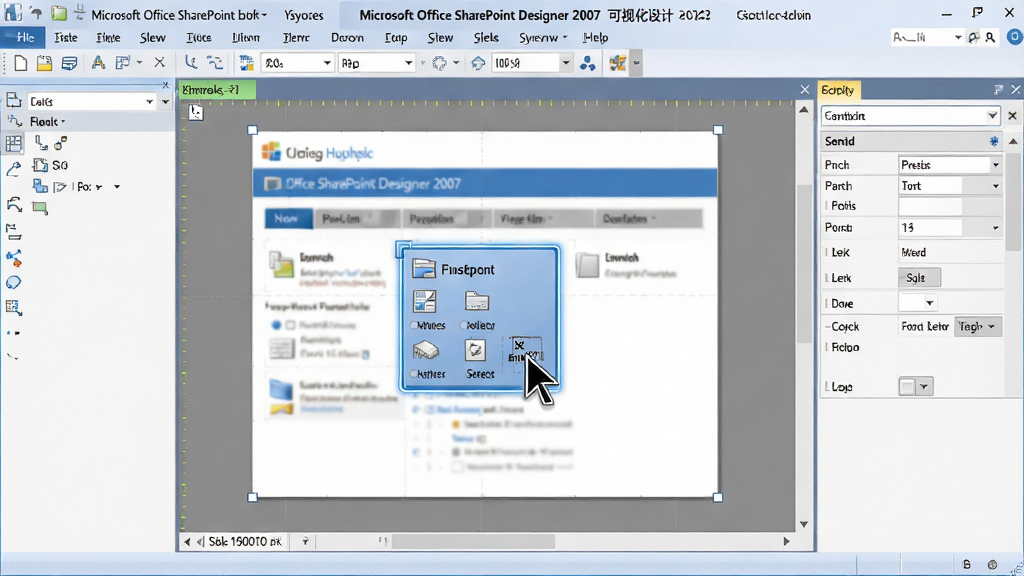Click the page corner icon at ruler origin
1024x576 pixels.
click(195, 112)
